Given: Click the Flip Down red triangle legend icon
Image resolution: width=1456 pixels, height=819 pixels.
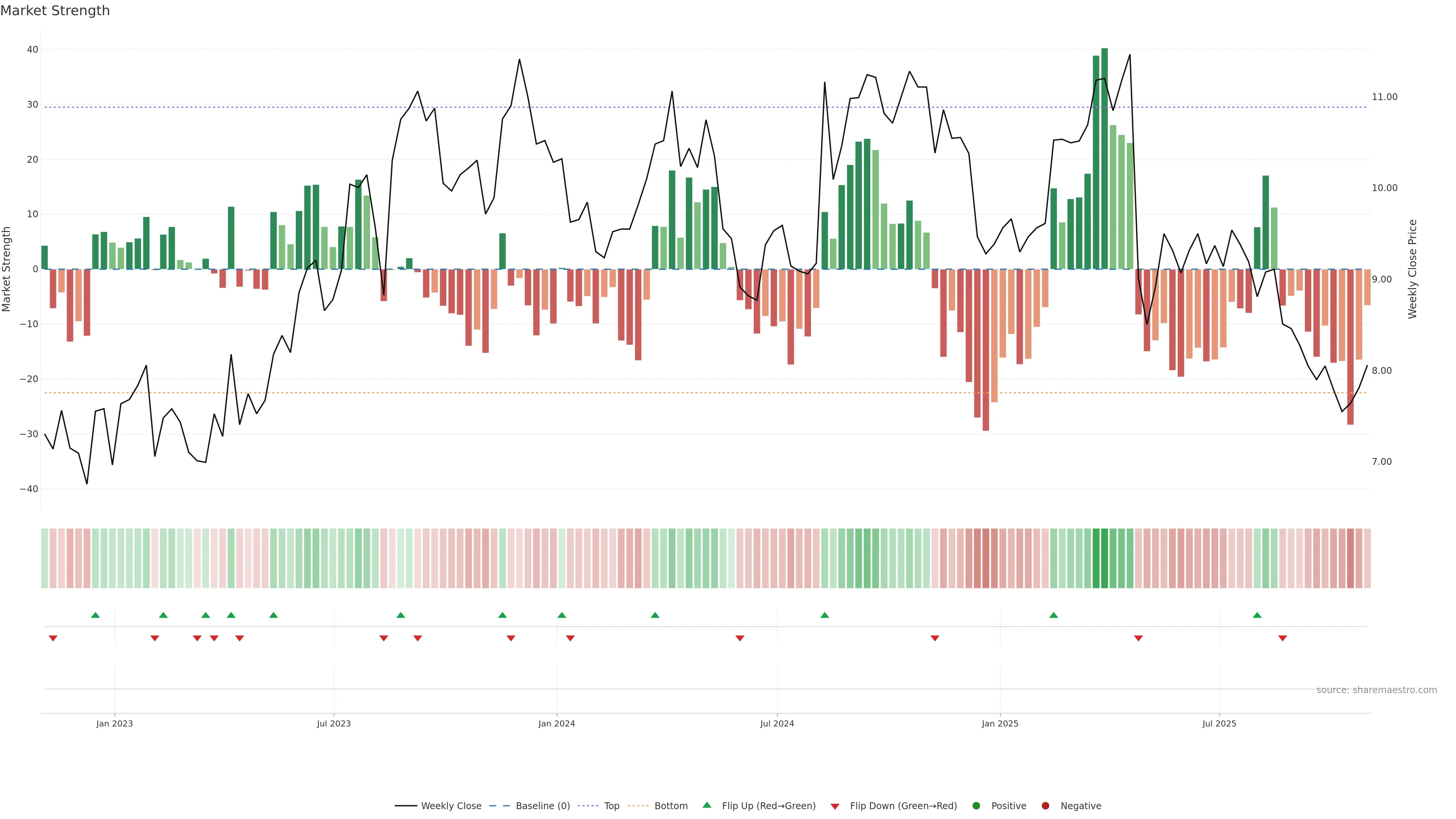Looking at the screenshot, I should tap(835, 806).
